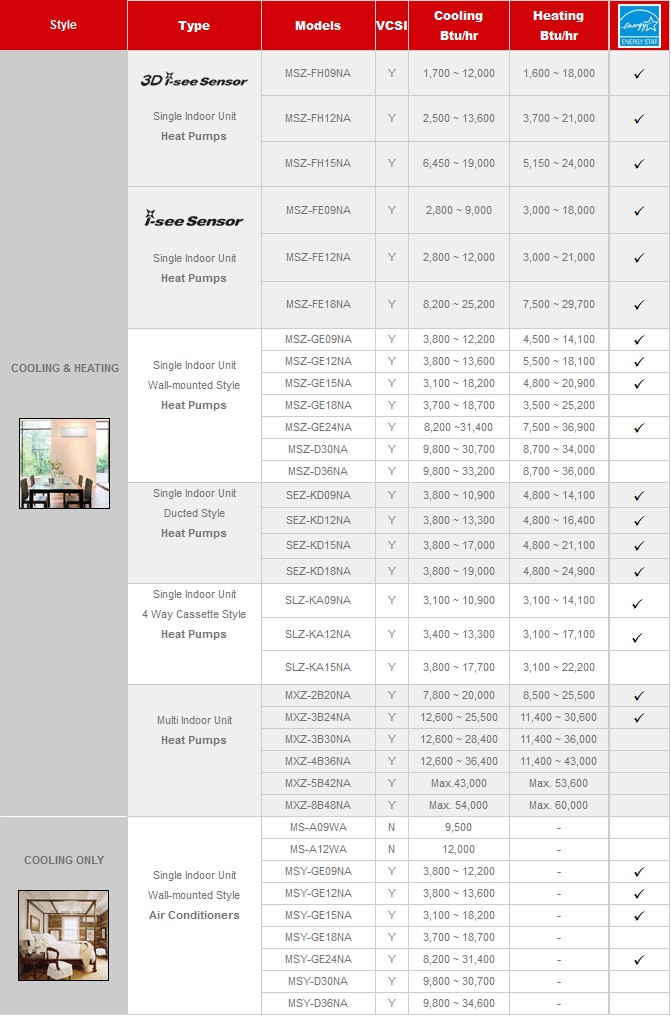Click cooling value Max.43,000
The image size is (671, 1016).
click(x=459, y=784)
